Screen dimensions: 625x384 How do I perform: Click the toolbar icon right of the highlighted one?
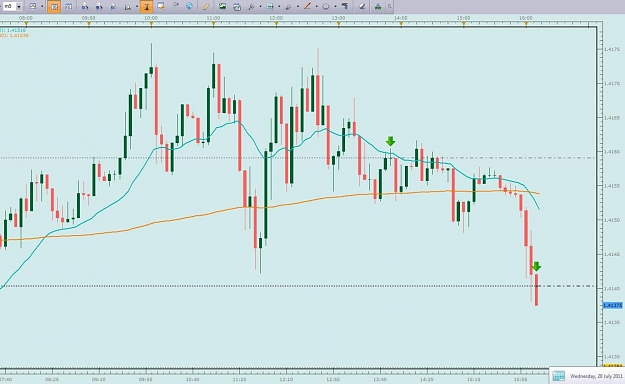(x=69, y=6)
